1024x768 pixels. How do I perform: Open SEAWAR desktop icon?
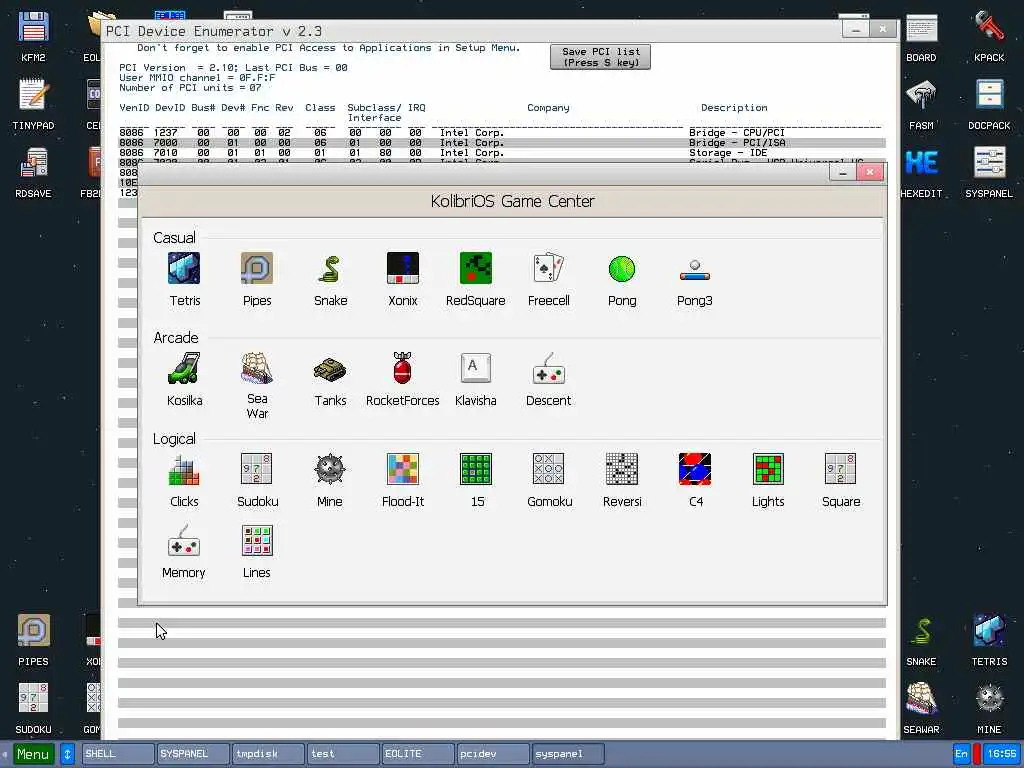click(x=921, y=708)
